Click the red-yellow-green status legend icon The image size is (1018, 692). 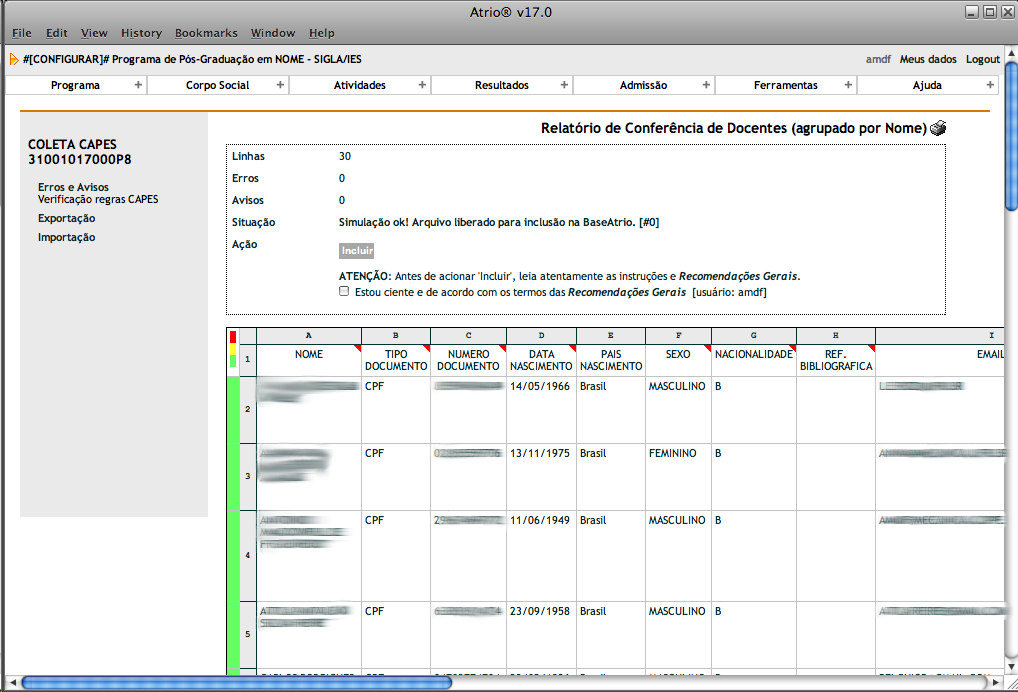[233, 350]
